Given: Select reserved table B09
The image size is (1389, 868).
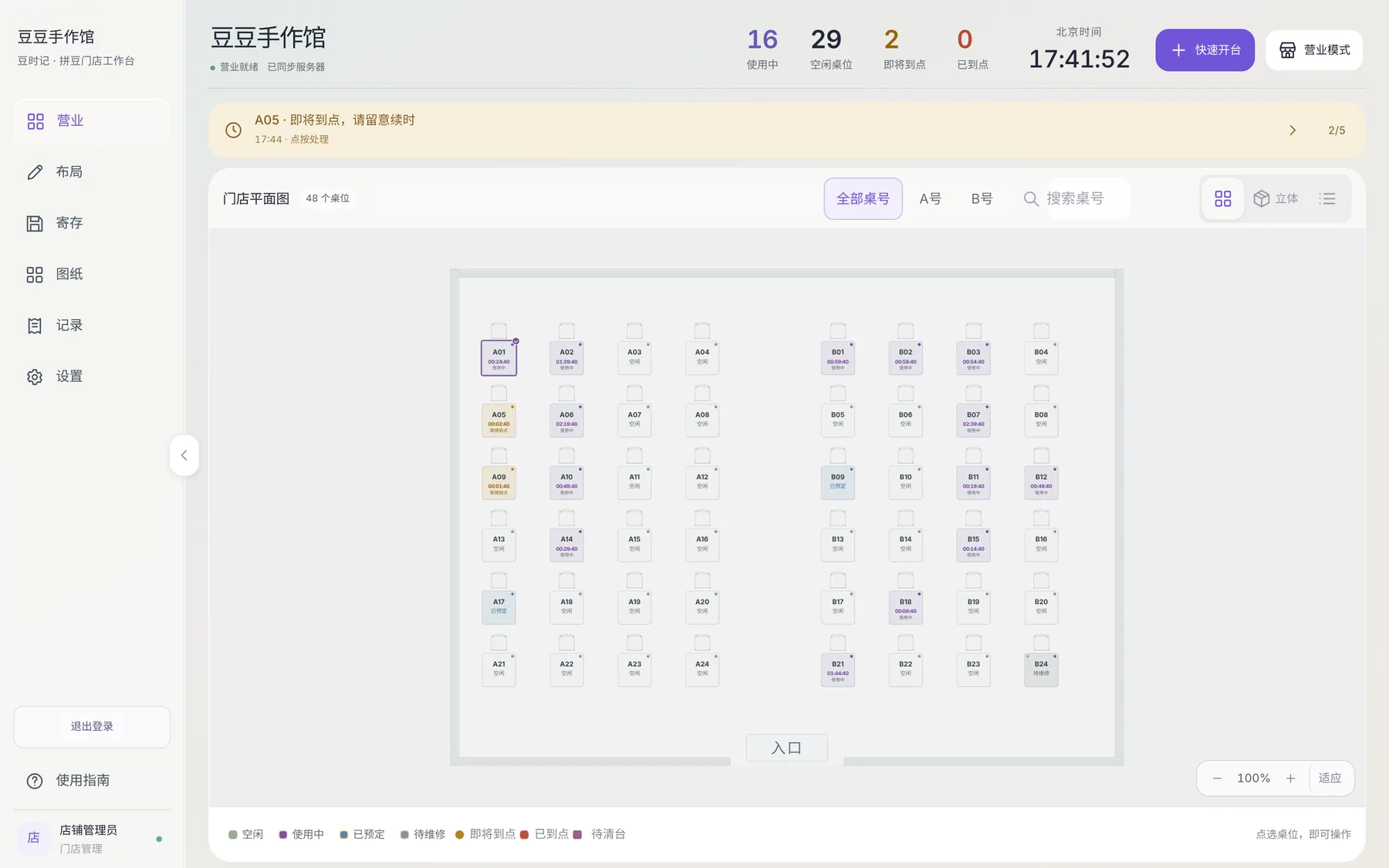Looking at the screenshot, I should click(838, 483).
